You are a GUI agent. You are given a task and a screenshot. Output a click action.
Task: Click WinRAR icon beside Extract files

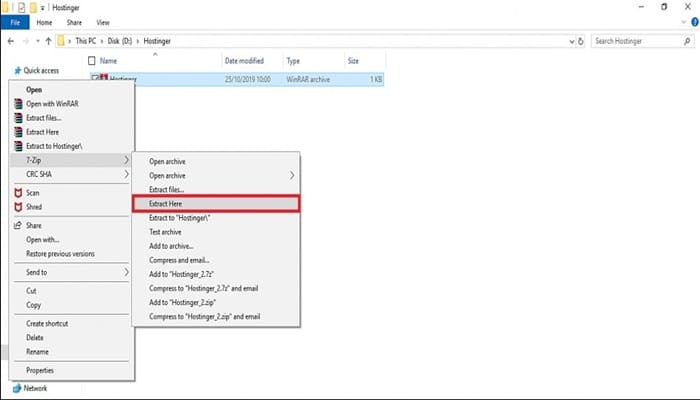[x=18, y=118]
